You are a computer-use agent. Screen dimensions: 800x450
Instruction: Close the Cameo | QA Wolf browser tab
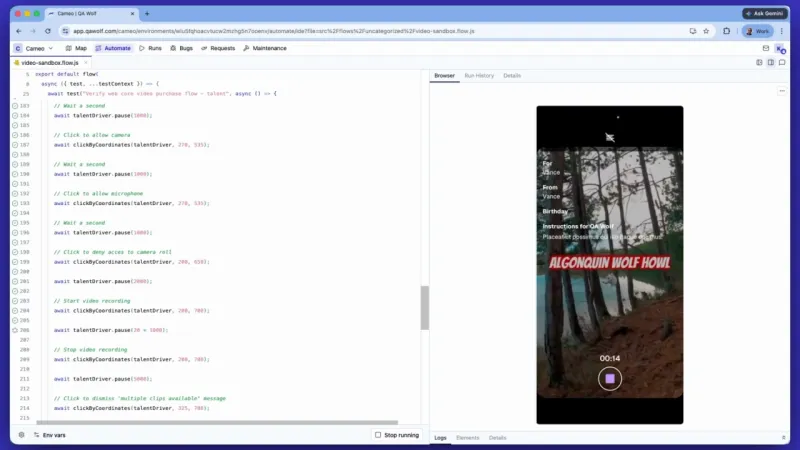[133, 14]
